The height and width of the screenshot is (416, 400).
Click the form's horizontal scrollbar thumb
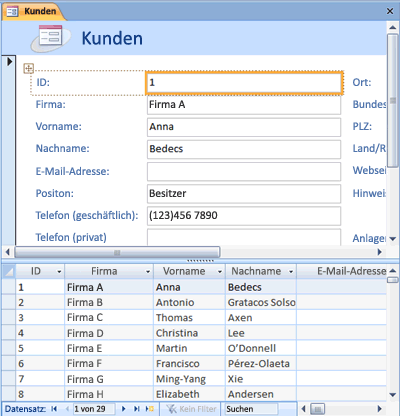(x=117, y=252)
